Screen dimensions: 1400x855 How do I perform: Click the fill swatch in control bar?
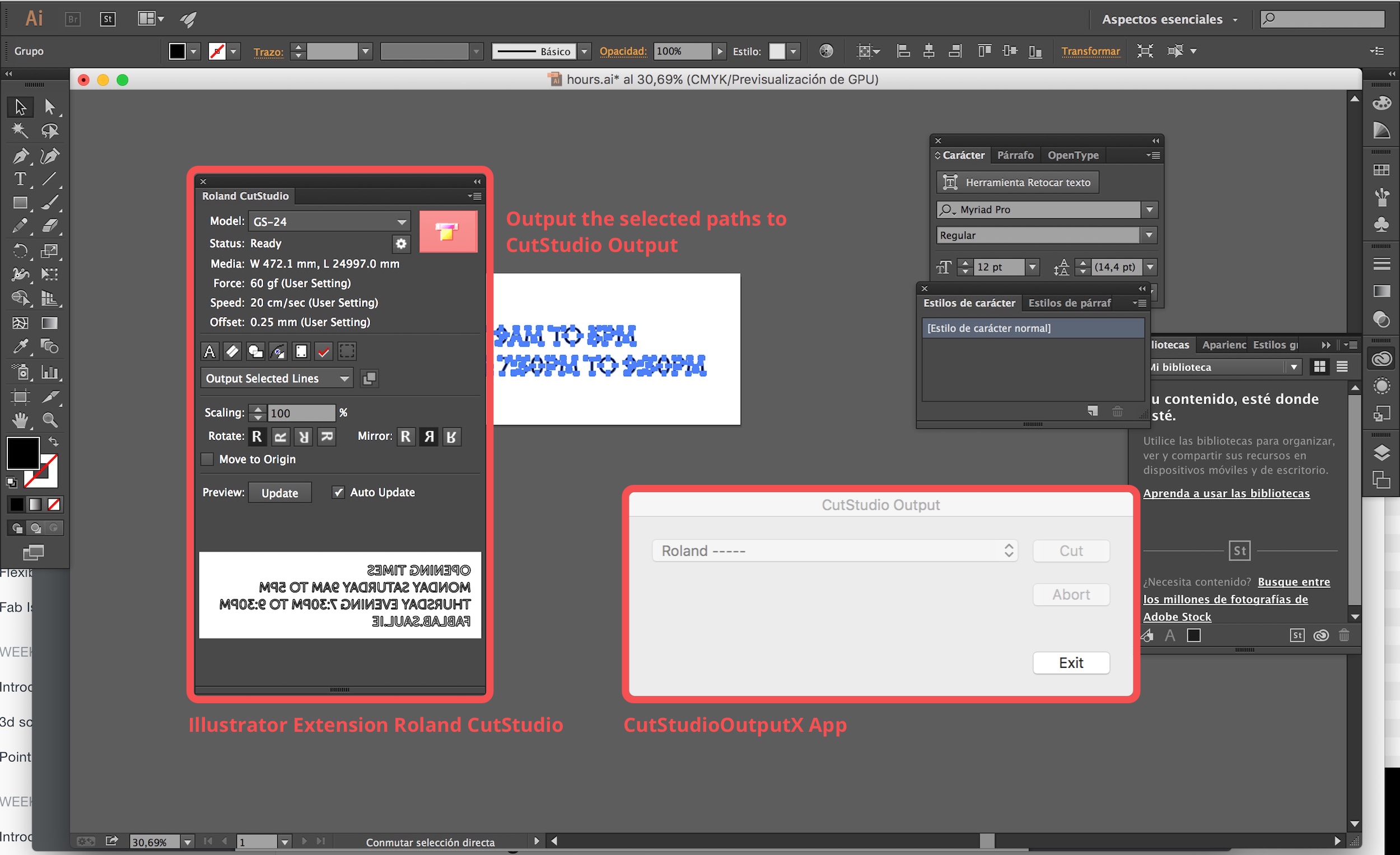pos(178,51)
